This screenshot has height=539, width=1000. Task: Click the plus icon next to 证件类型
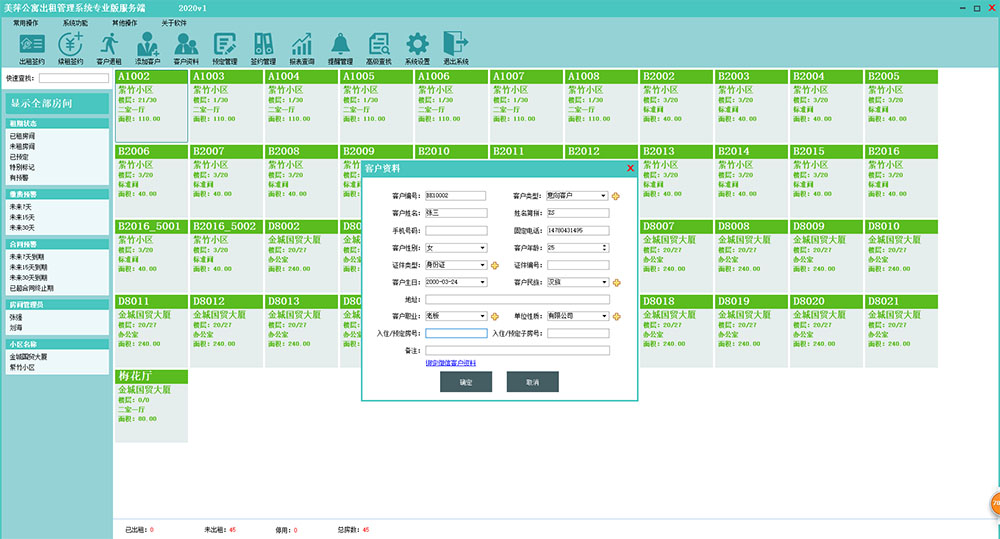tap(494, 265)
